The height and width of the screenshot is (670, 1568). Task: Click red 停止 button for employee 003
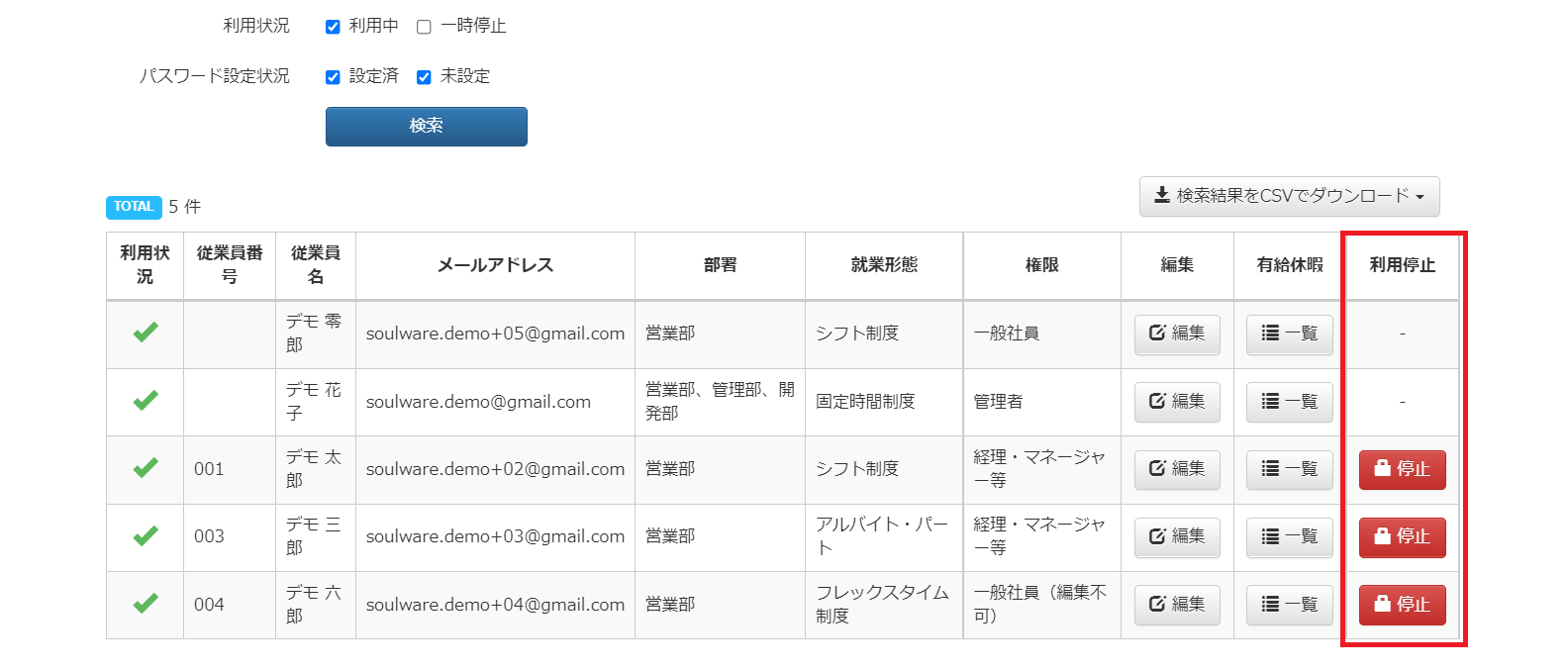click(1402, 536)
